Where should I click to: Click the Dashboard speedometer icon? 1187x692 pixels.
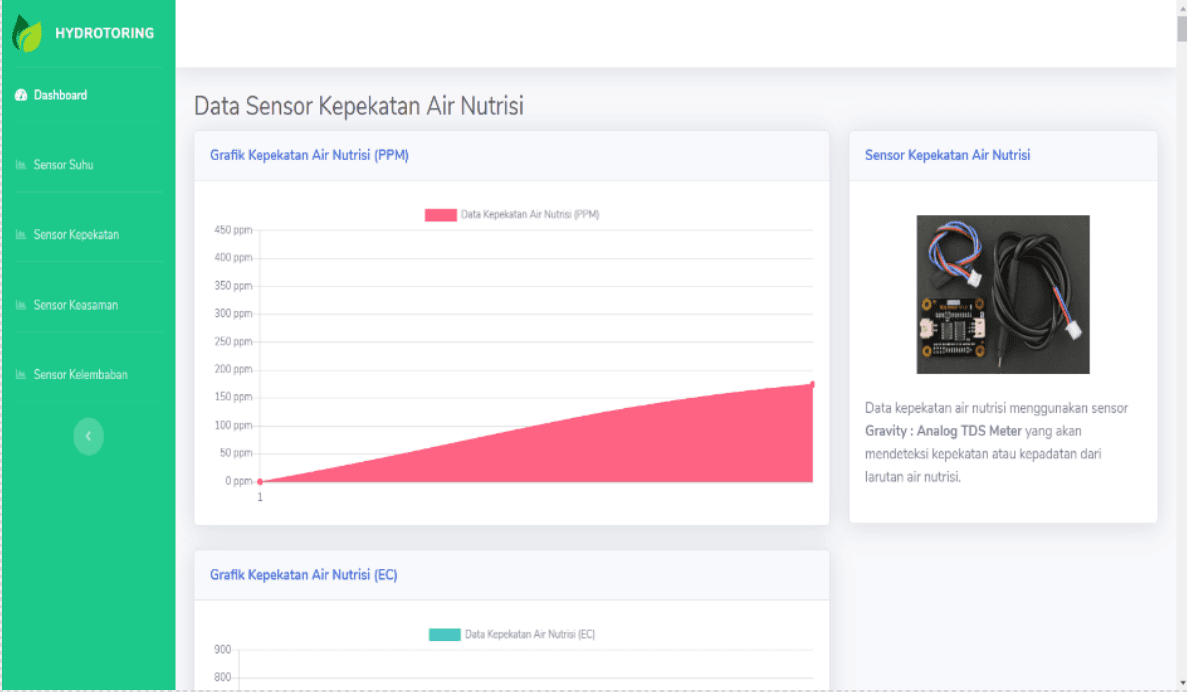pyautogui.click(x=20, y=95)
